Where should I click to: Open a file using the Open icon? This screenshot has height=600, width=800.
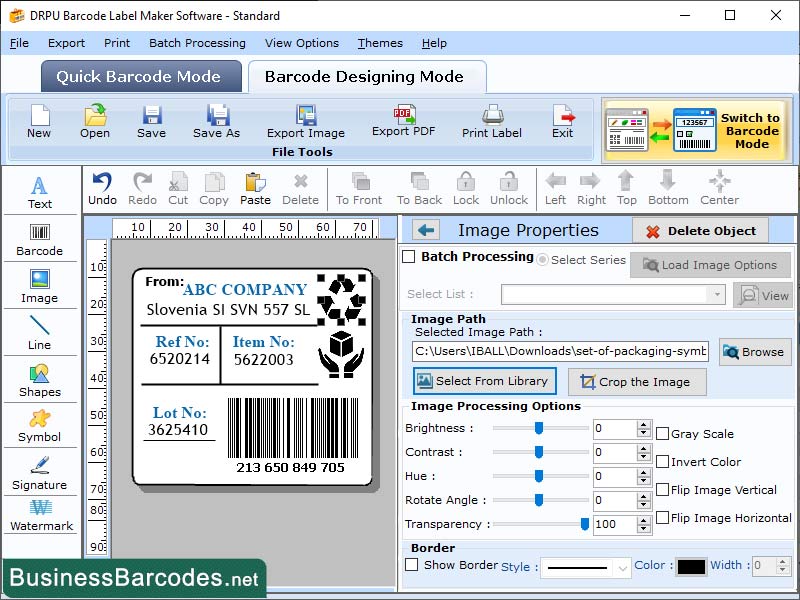pos(95,121)
